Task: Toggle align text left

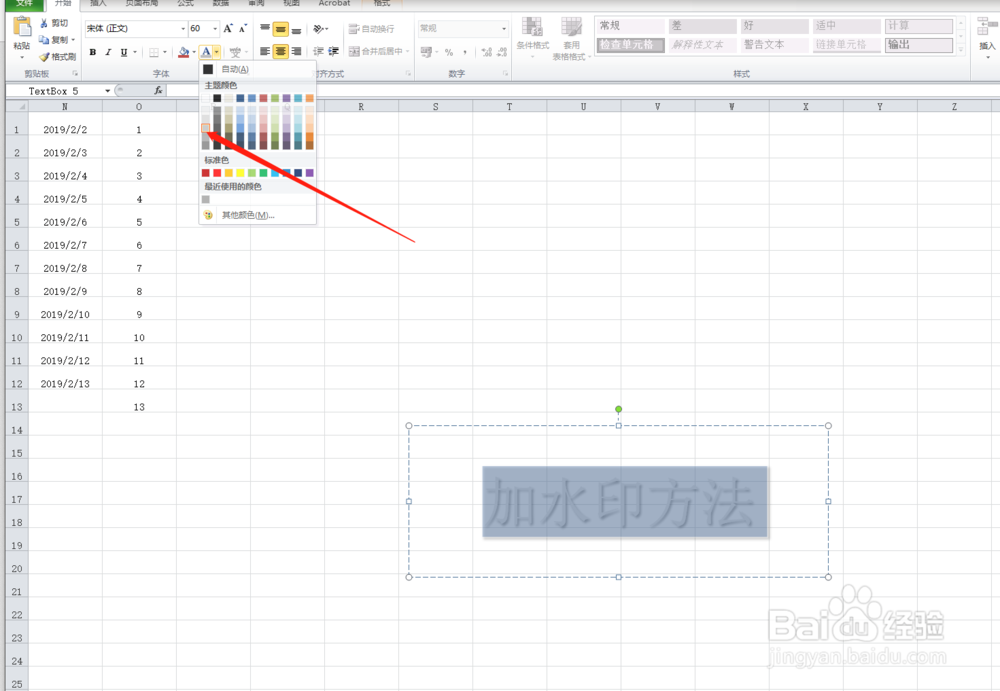Action: 265,52
